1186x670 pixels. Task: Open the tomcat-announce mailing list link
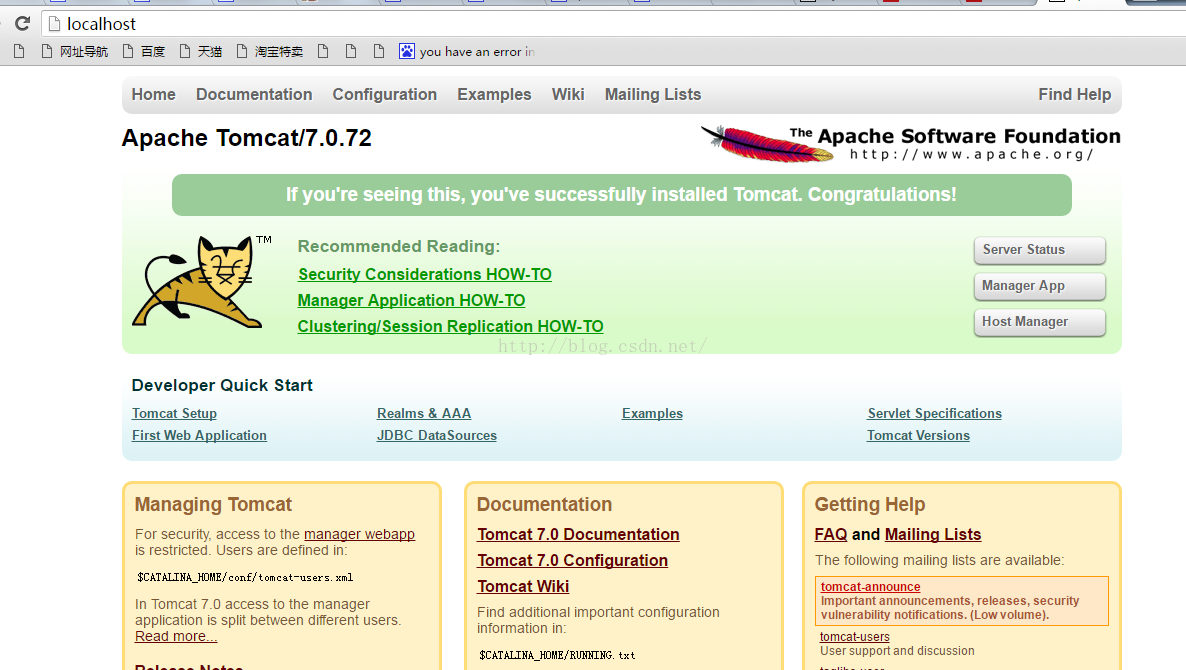pyautogui.click(x=871, y=587)
